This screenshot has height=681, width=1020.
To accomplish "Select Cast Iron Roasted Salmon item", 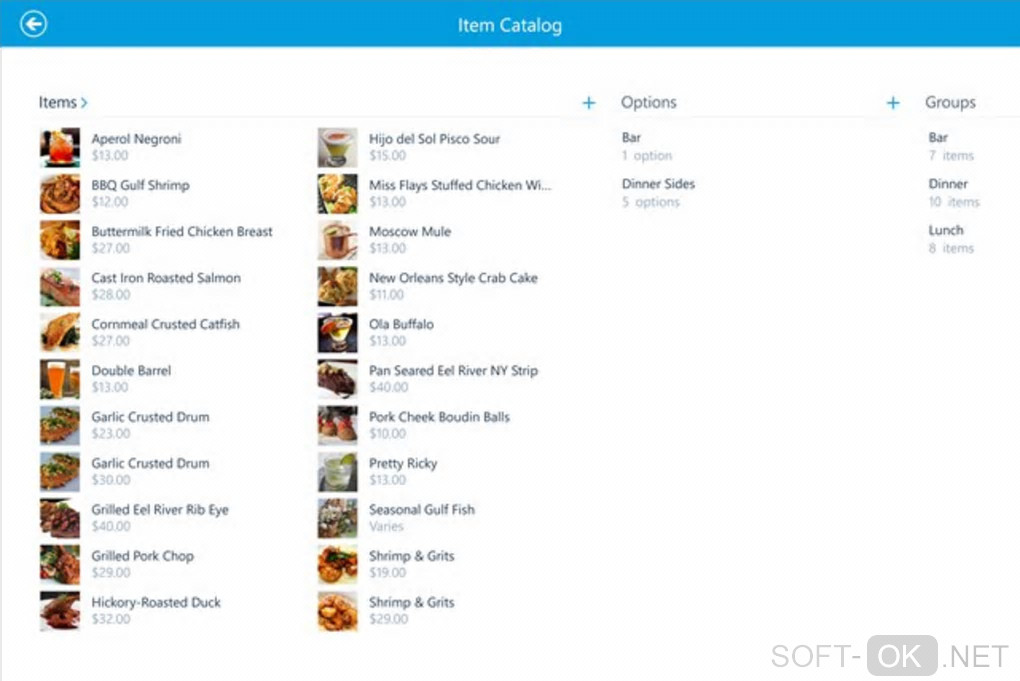I will click(166, 279).
